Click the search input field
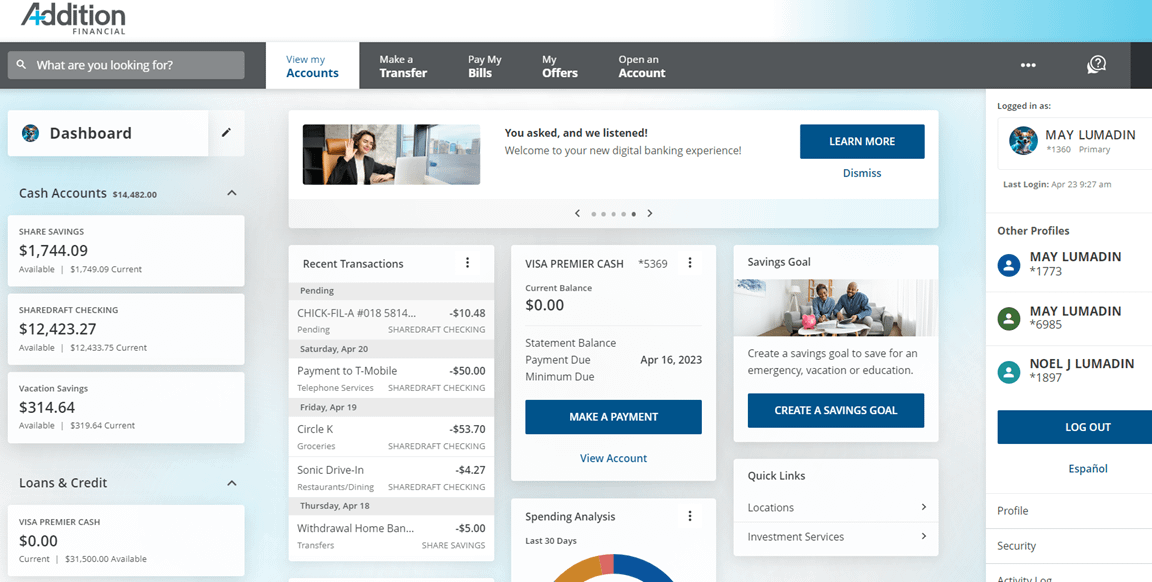This screenshot has width=1152, height=582. coord(126,65)
